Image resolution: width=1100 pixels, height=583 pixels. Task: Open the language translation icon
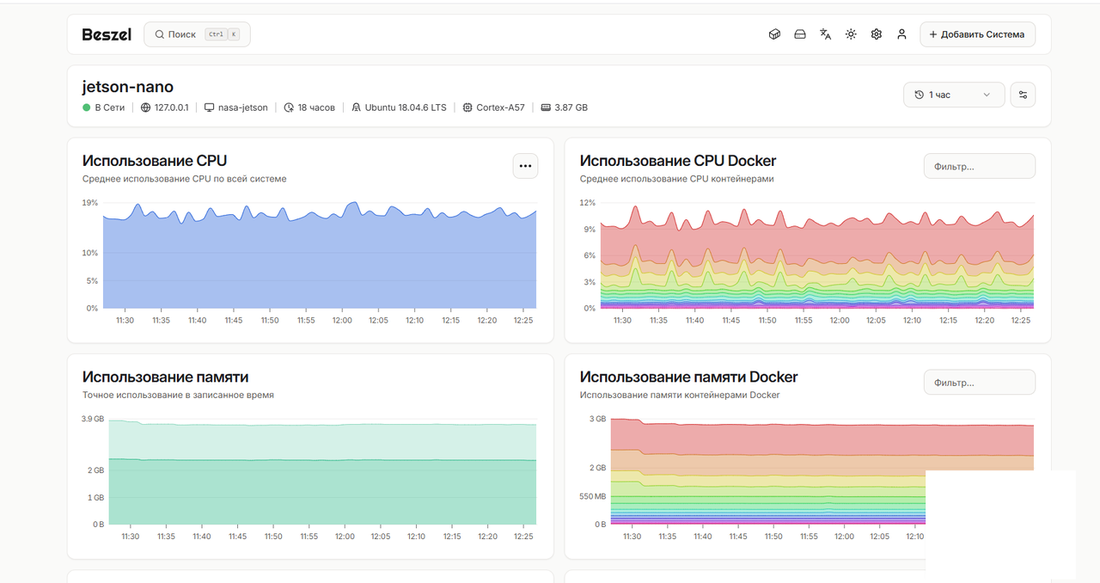(826, 34)
